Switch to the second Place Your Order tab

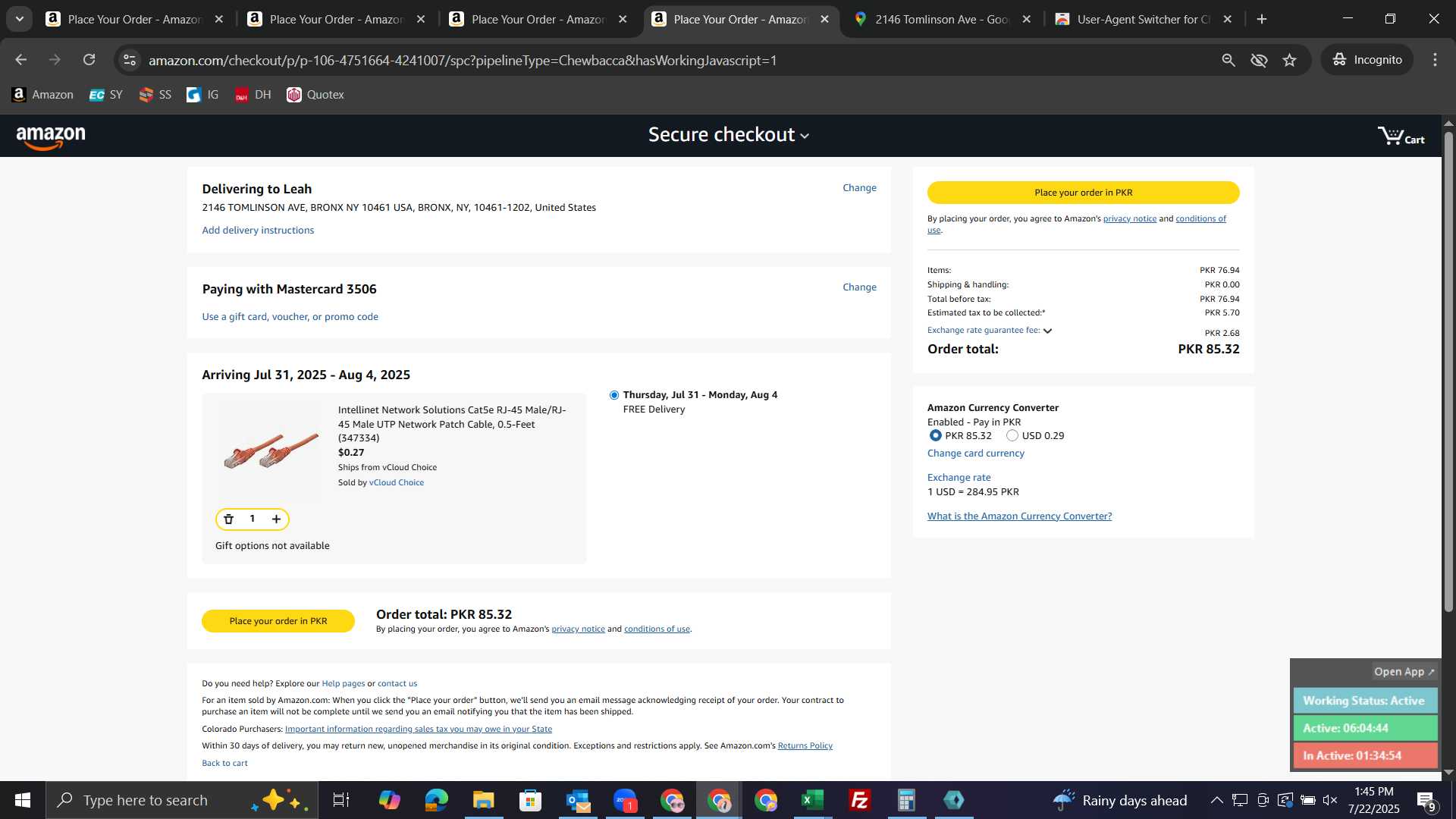(335, 20)
